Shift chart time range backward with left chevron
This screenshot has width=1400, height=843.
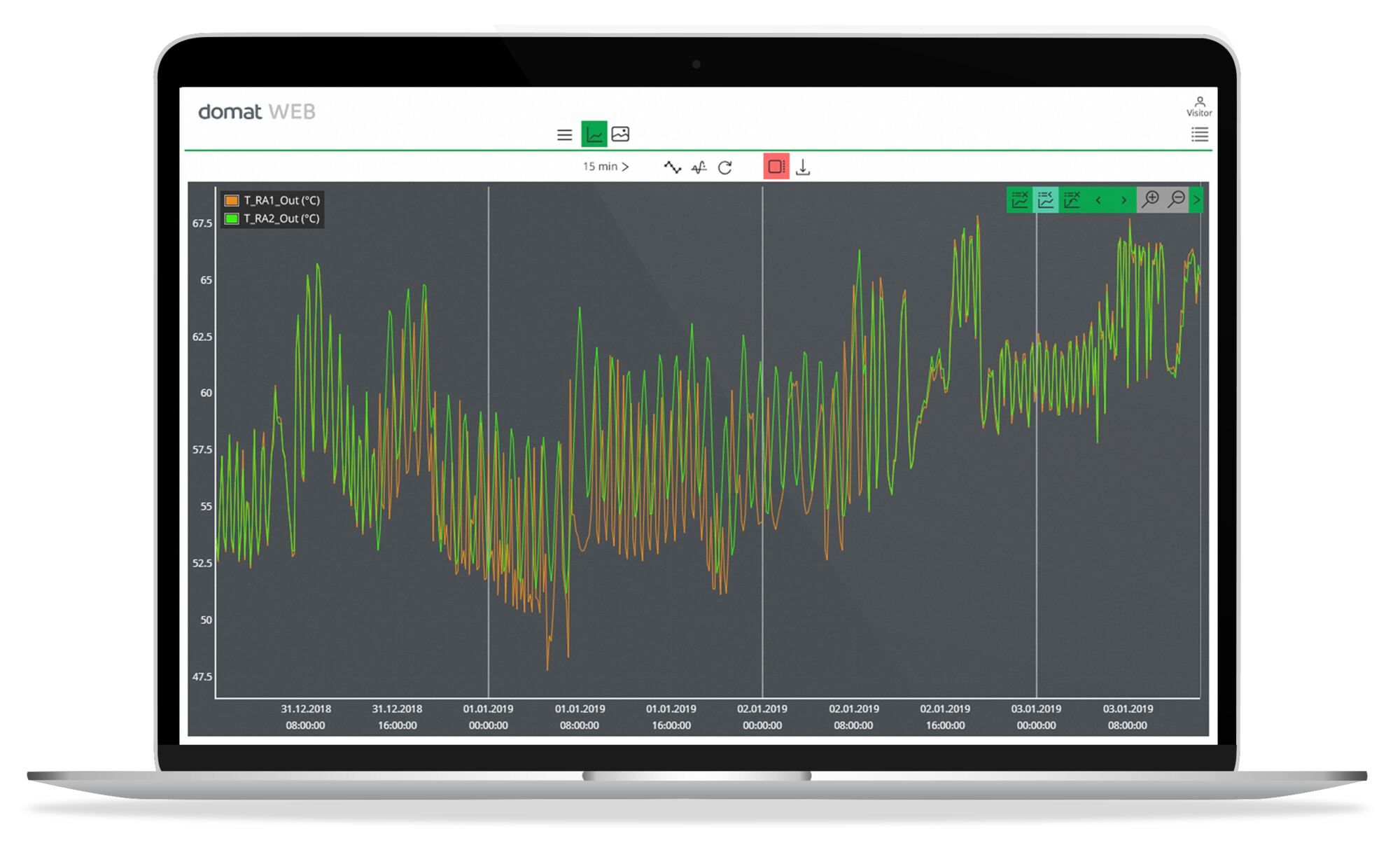click(x=1098, y=200)
